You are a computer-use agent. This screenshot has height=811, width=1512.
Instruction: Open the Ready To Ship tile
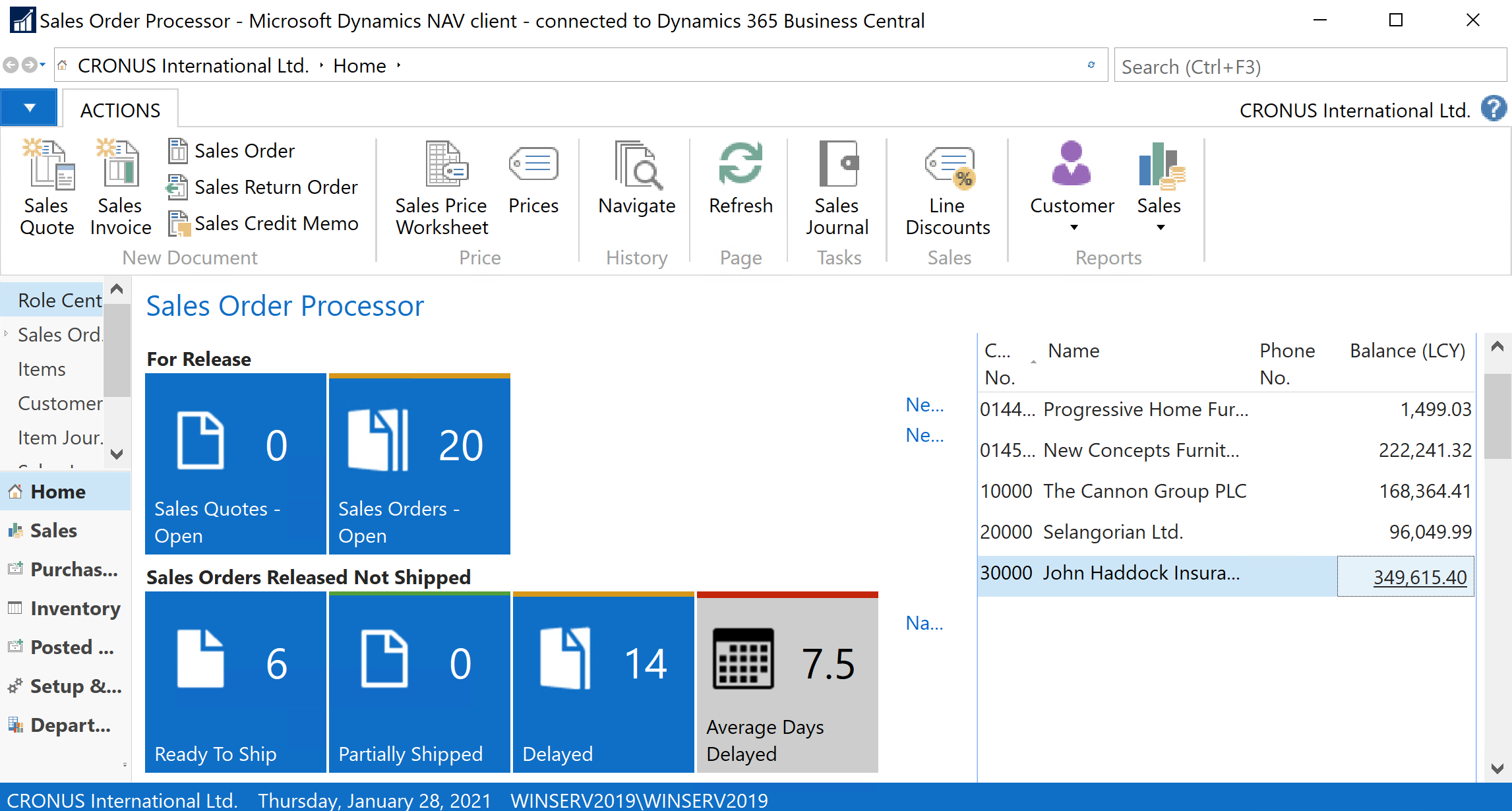pos(235,682)
